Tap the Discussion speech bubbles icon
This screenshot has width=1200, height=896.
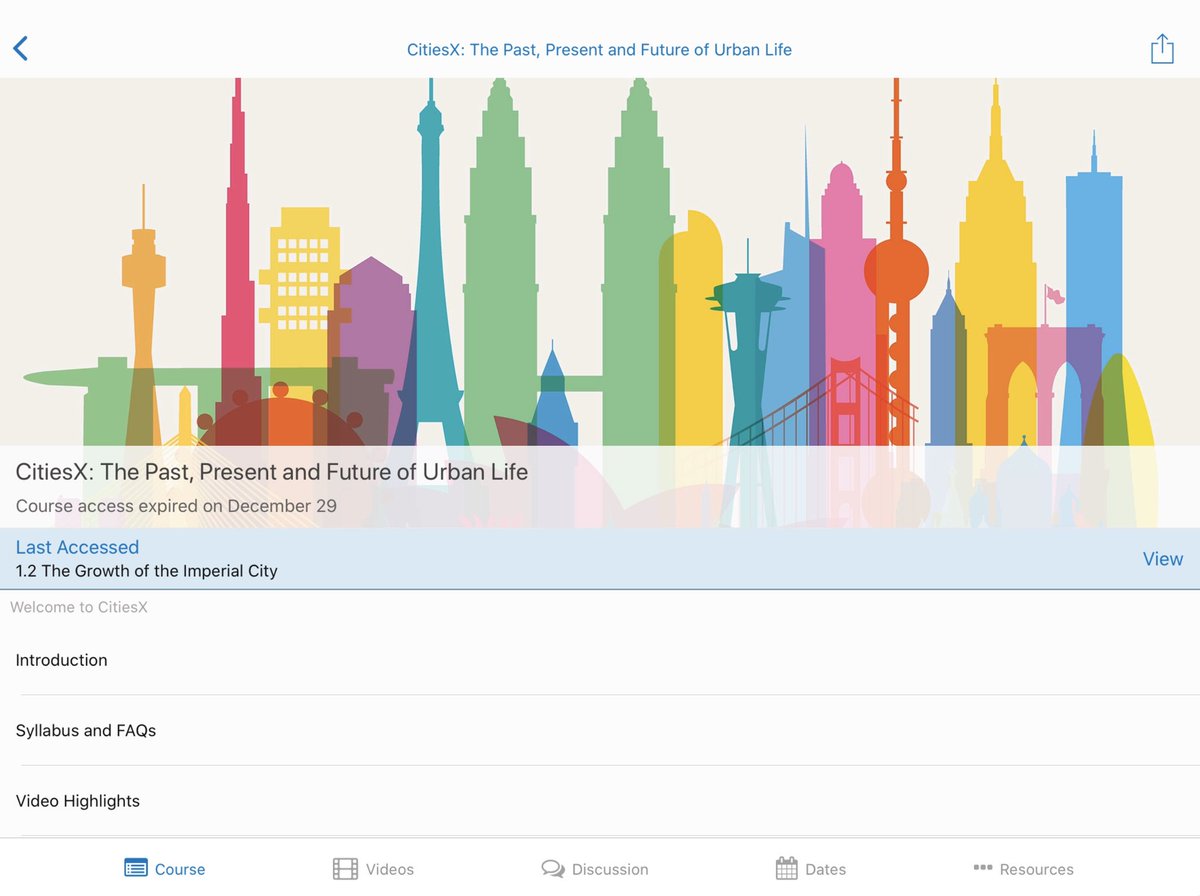click(x=553, y=868)
